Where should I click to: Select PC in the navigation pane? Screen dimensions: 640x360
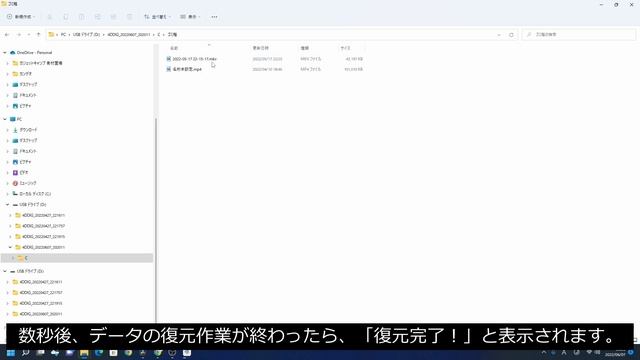19,119
